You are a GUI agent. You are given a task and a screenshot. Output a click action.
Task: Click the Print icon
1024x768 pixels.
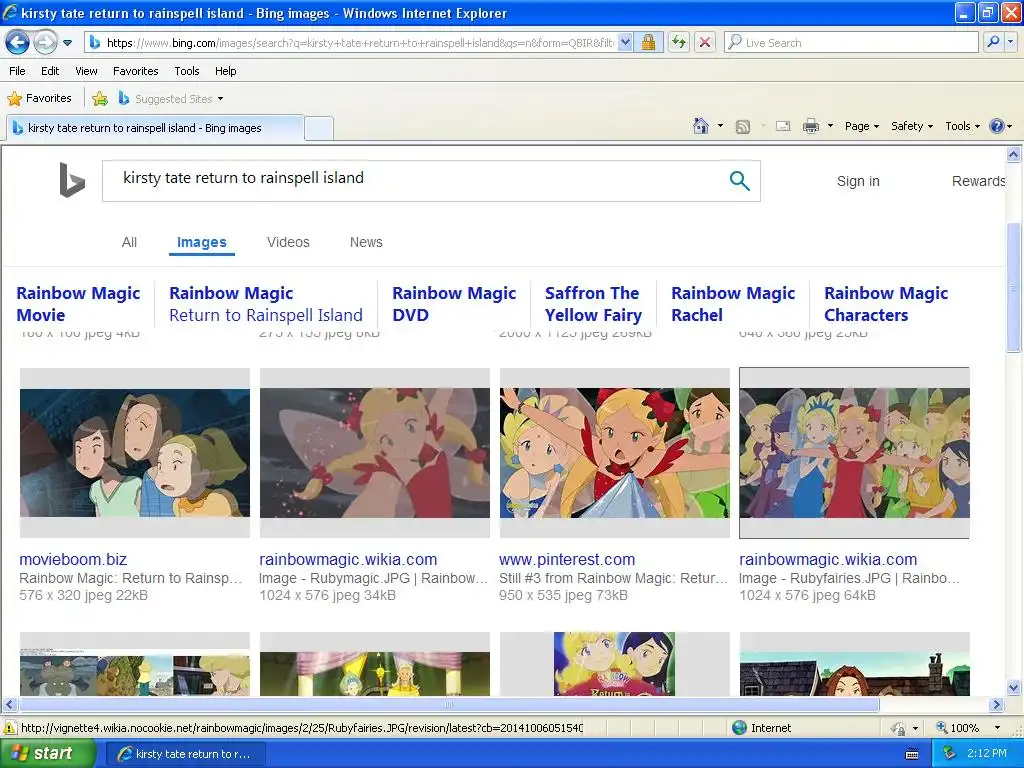[x=810, y=126]
